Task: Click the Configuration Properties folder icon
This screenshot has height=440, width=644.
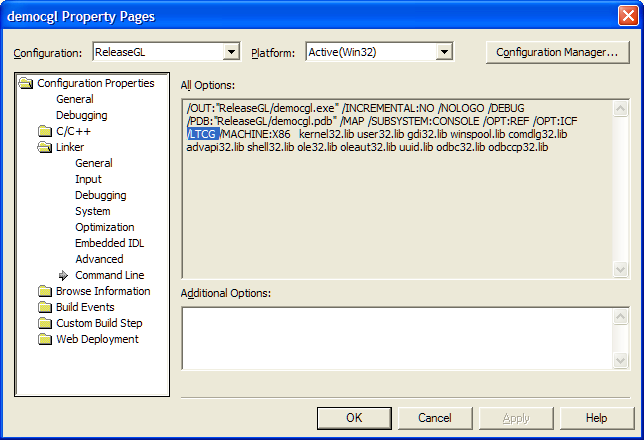Action: (x=26, y=83)
